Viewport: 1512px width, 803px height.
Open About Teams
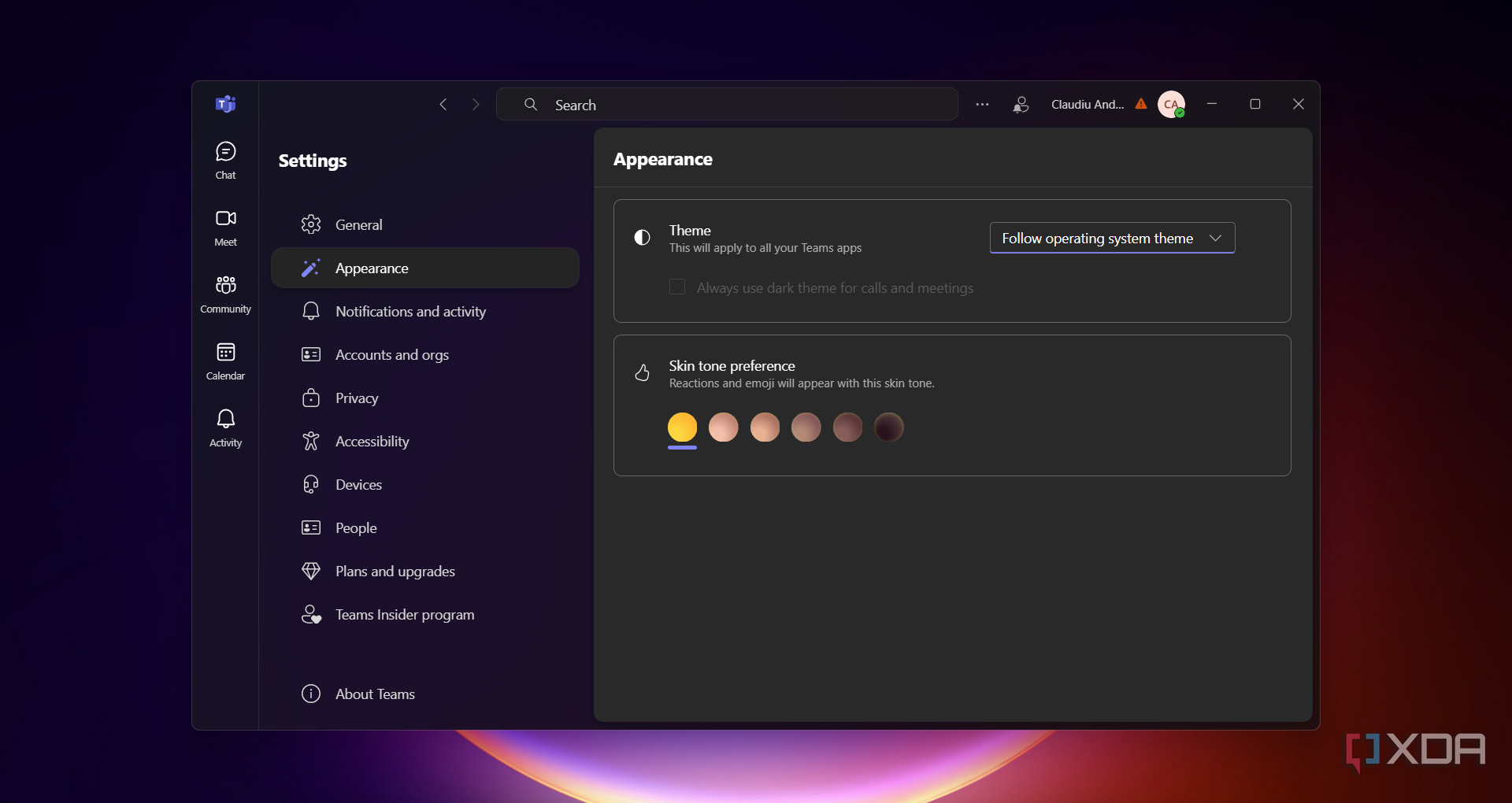click(x=425, y=694)
